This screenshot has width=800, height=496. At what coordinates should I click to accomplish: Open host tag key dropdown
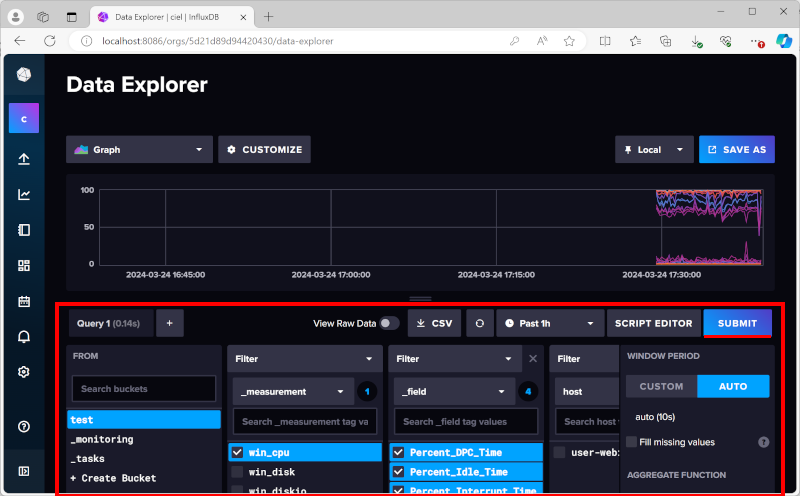(587, 391)
